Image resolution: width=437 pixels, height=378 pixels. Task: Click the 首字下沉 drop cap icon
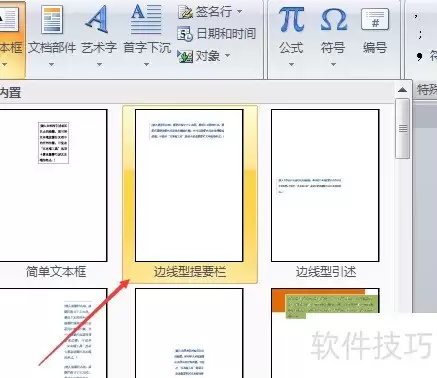point(146,19)
